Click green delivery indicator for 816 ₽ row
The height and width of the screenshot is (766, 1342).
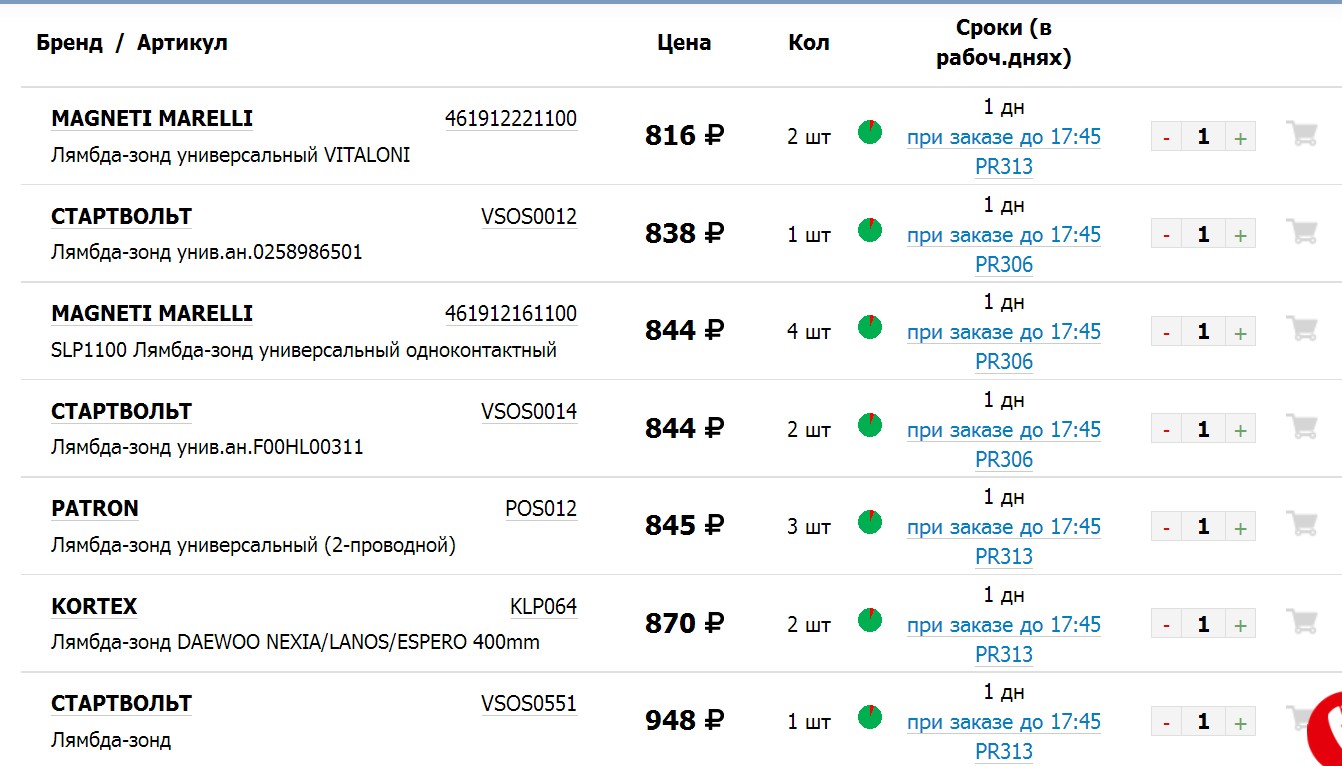pyautogui.click(x=870, y=132)
